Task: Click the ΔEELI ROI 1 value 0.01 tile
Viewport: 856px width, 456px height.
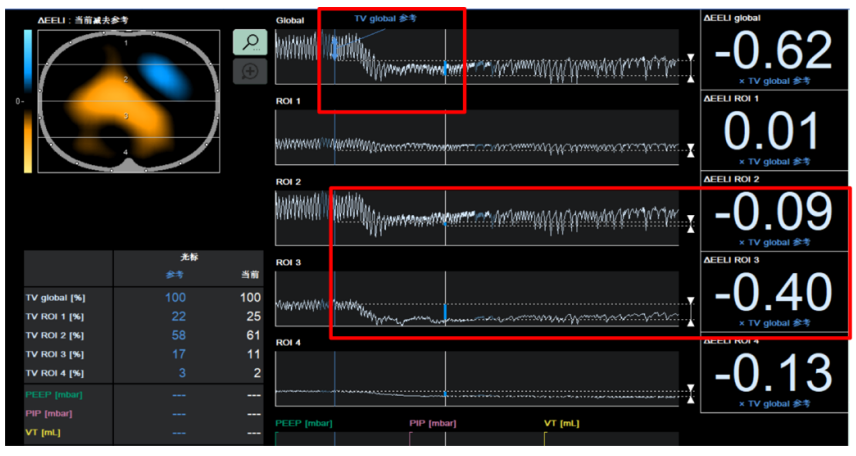Action: coord(774,131)
